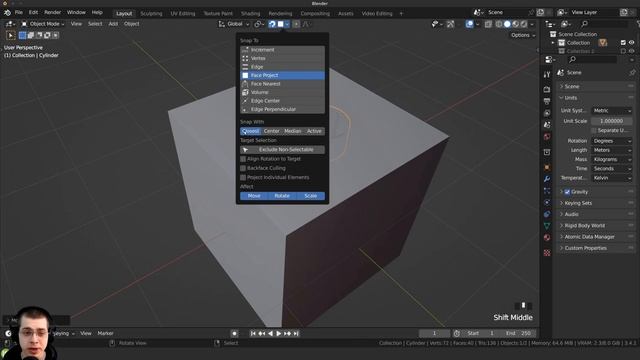
Task: Open the File menu
Action: pos(19,13)
